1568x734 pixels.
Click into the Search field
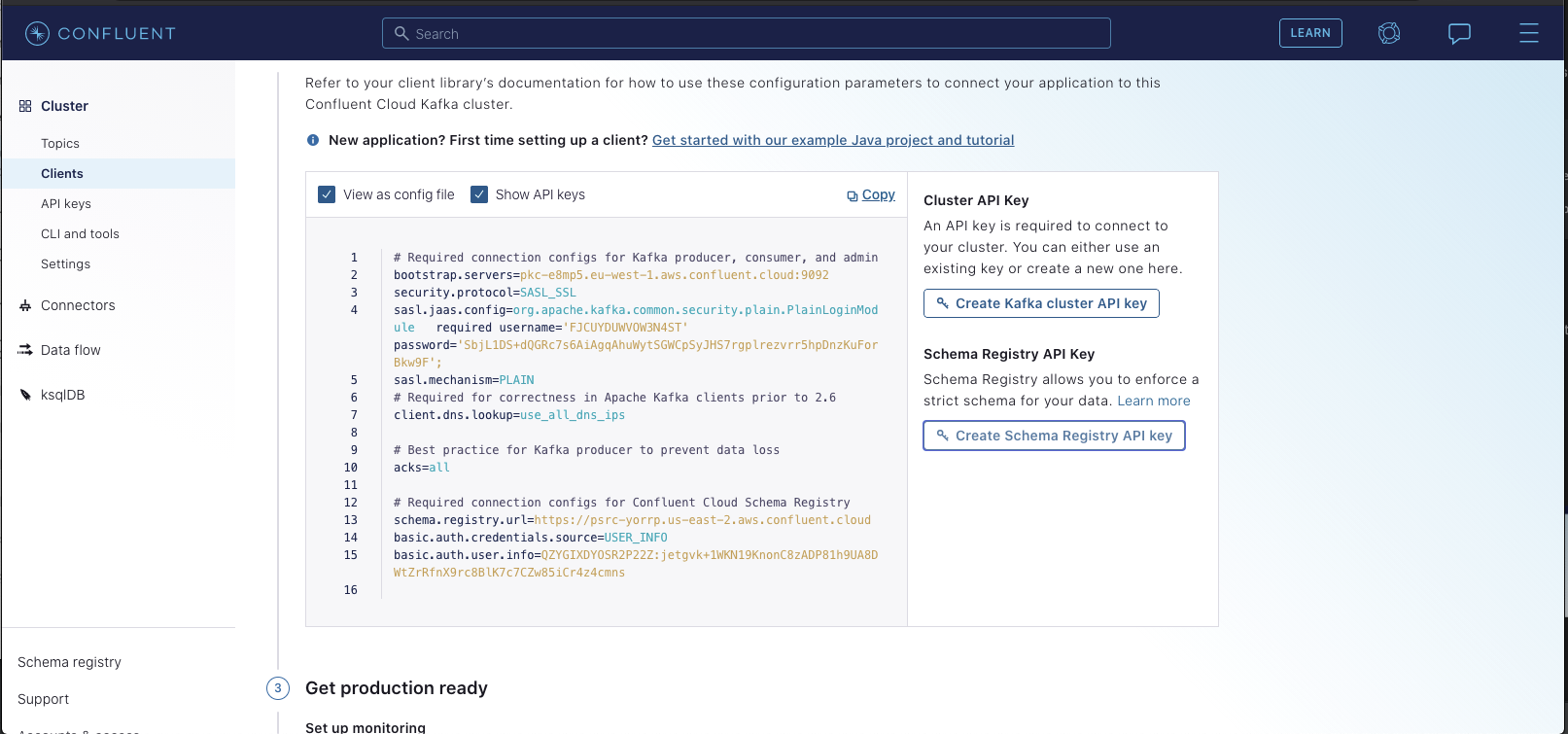(747, 33)
